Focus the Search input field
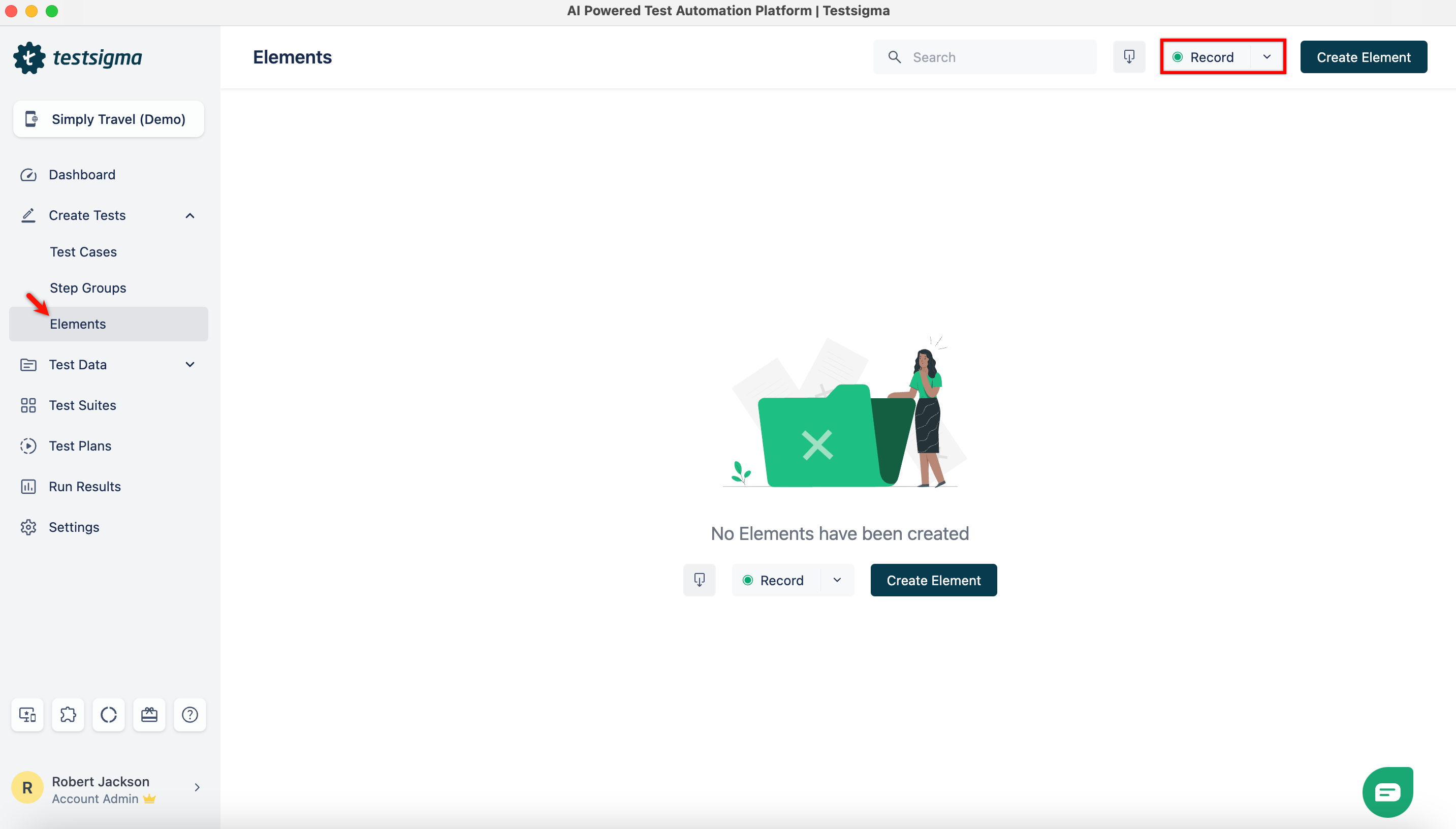This screenshot has width=1456, height=829. tap(985, 57)
